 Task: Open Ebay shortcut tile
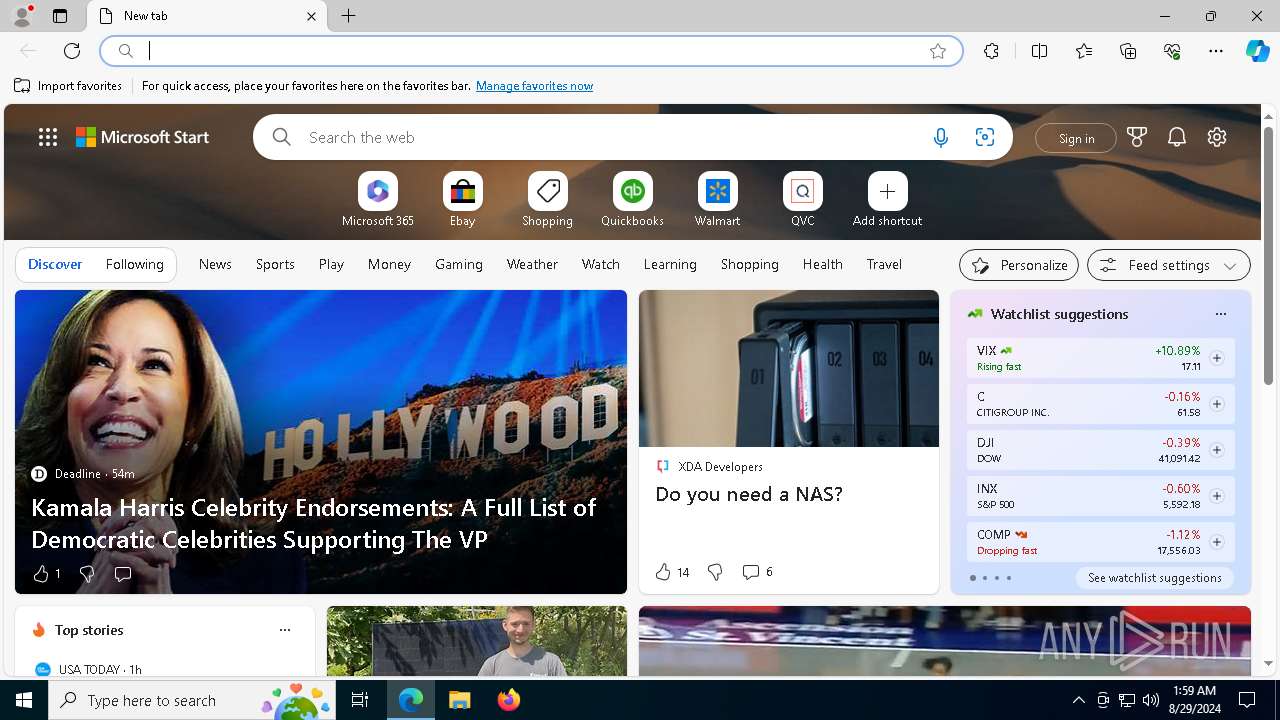[x=463, y=200]
